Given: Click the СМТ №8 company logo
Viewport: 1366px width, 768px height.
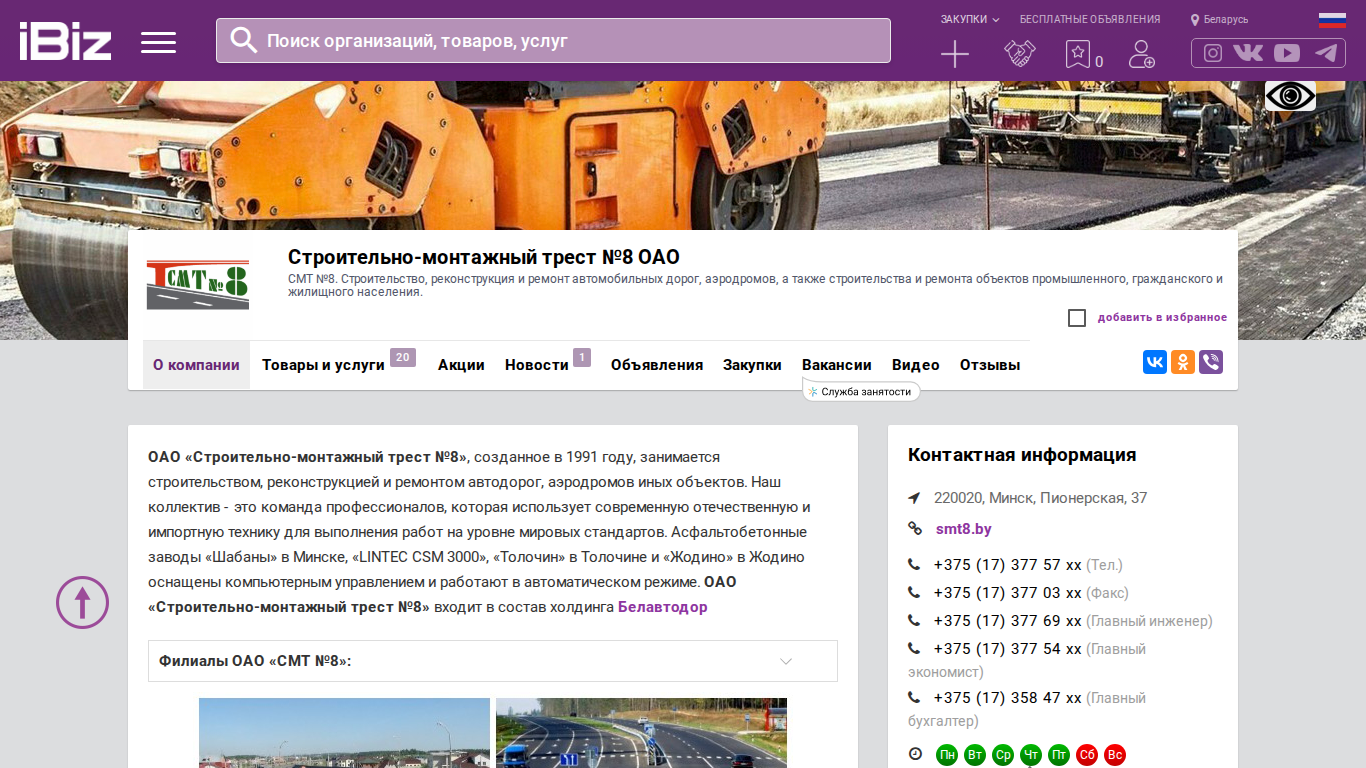Looking at the screenshot, I should coord(197,285).
